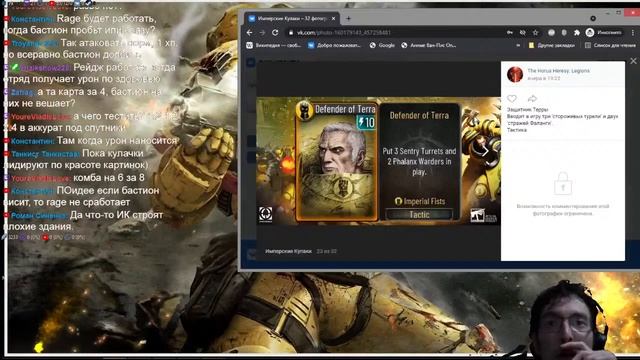
Task: Click the third-party cookies blocked eye icon
Action: point(522,33)
